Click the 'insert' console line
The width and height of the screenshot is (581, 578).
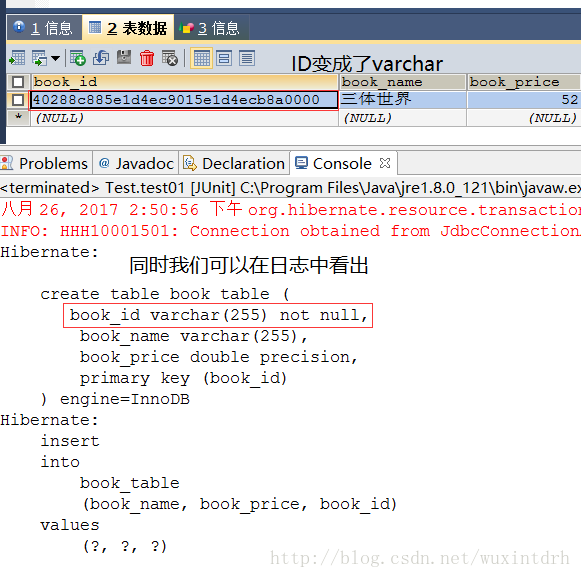coord(70,441)
